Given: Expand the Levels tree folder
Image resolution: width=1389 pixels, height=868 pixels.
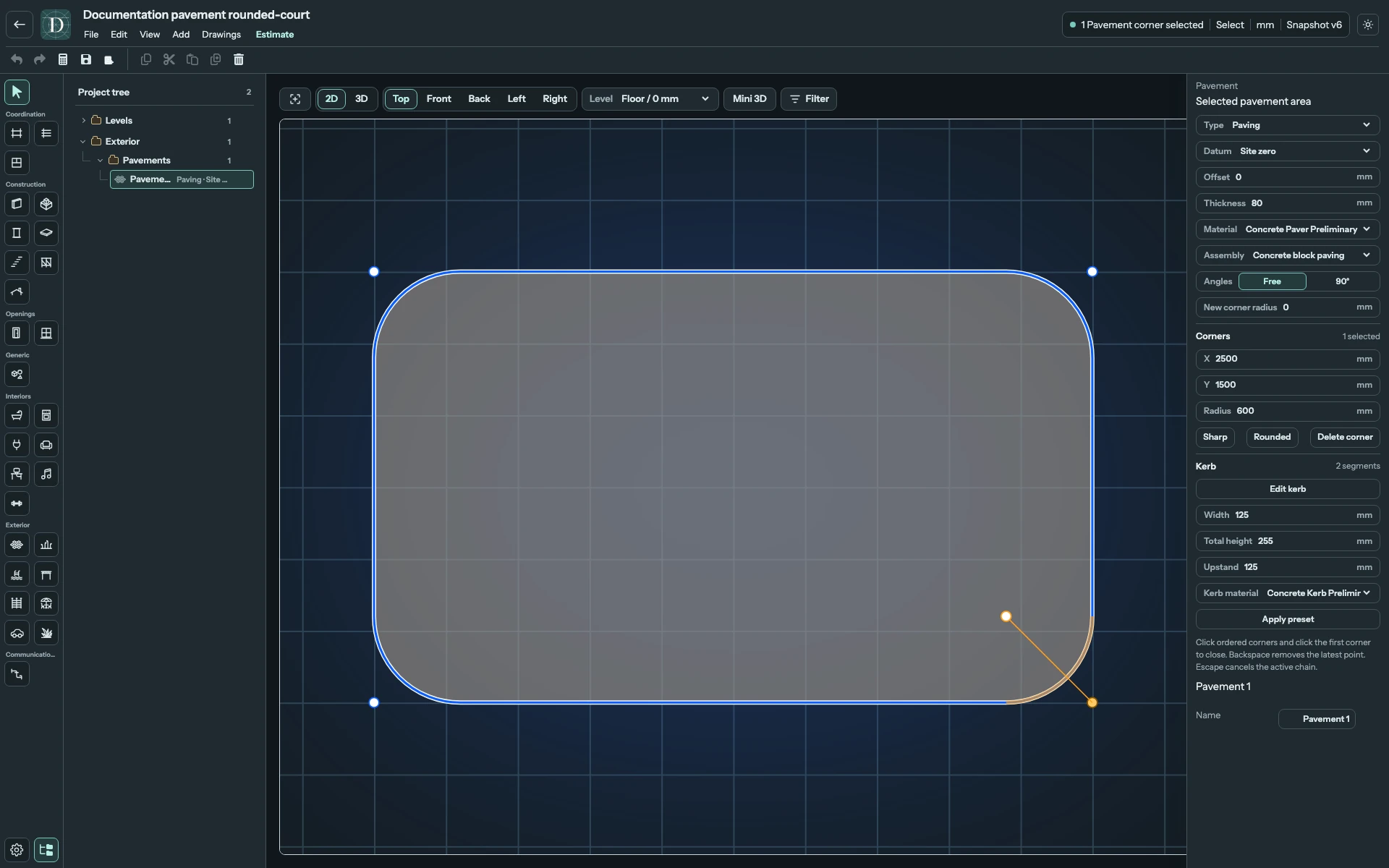Looking at the screenshot, I should tap(83, 121).
